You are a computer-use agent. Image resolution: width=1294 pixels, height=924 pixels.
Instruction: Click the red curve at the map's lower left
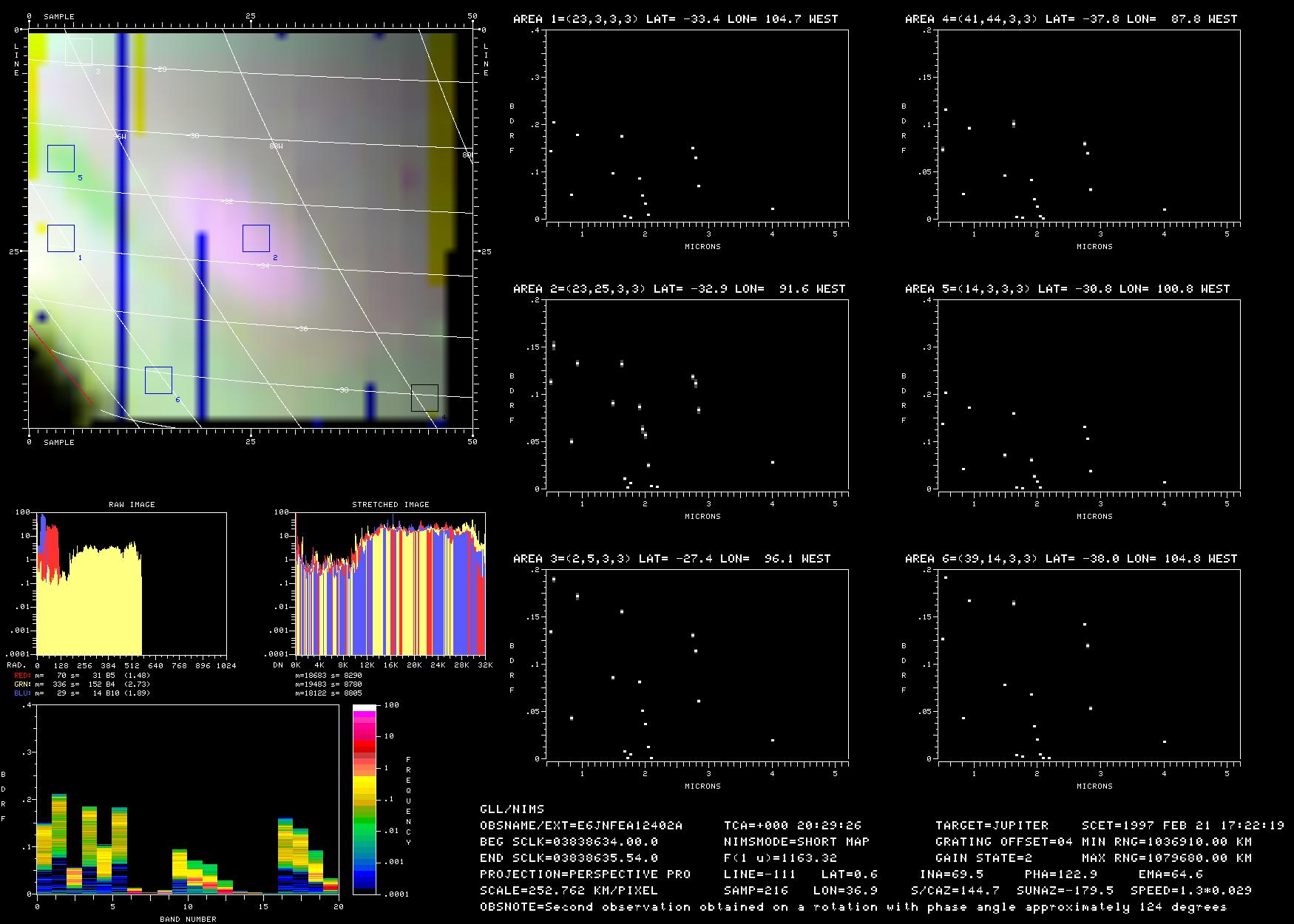point(59,364)
